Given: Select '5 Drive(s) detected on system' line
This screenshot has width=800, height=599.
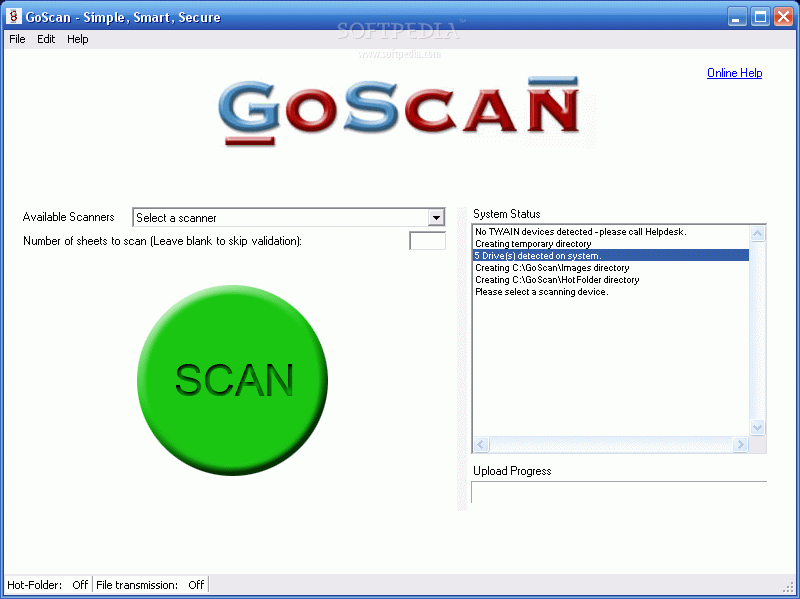Looking at the screenshot, I should point(611,256).
